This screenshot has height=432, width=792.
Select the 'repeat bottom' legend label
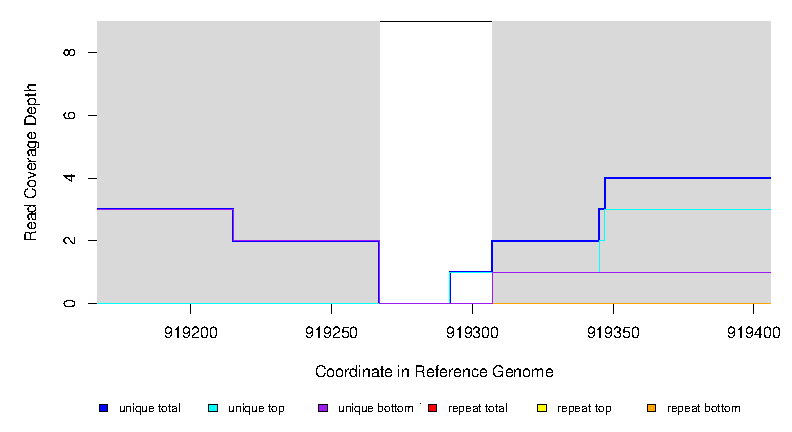[704, 408]
